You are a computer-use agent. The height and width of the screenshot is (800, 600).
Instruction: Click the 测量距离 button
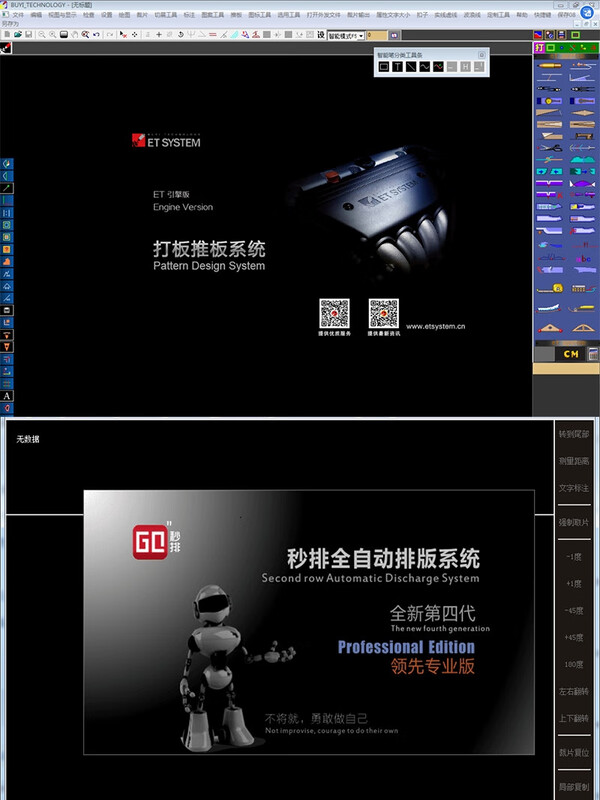[573, 461]
